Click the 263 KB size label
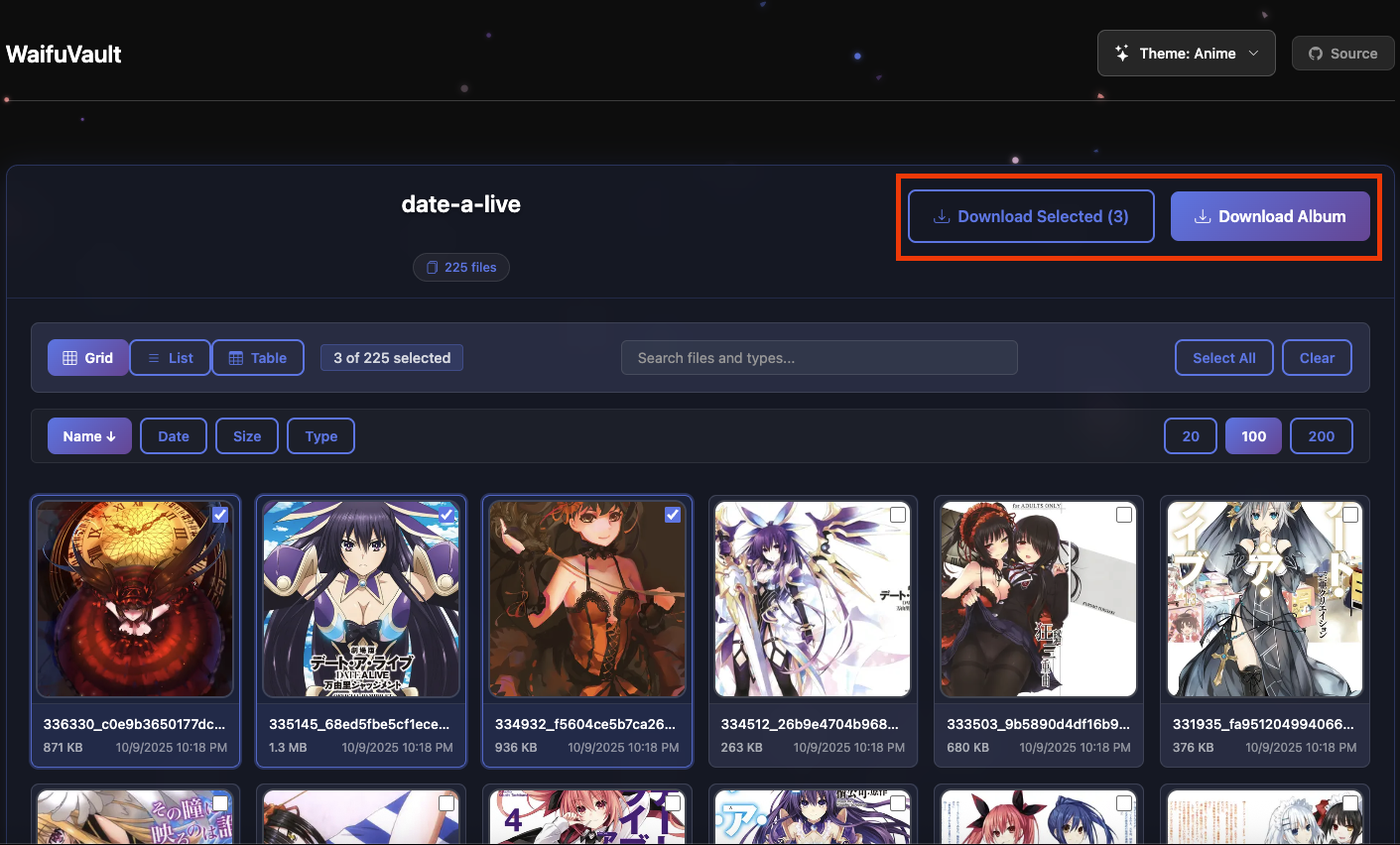The height and width of the screenshot is (845, 1400). (x=741, y=748)
